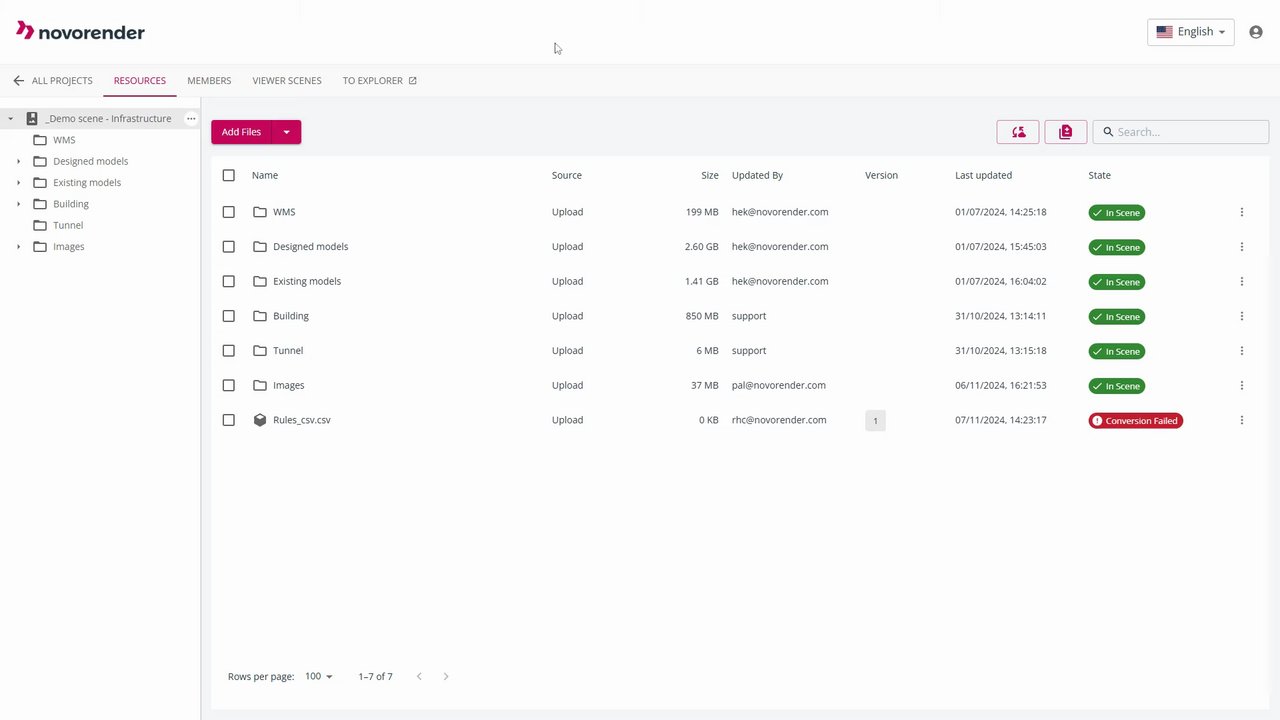The image size is (1280, 720).
Task: Switch to the Members tab
Action: tap(209, 81)
